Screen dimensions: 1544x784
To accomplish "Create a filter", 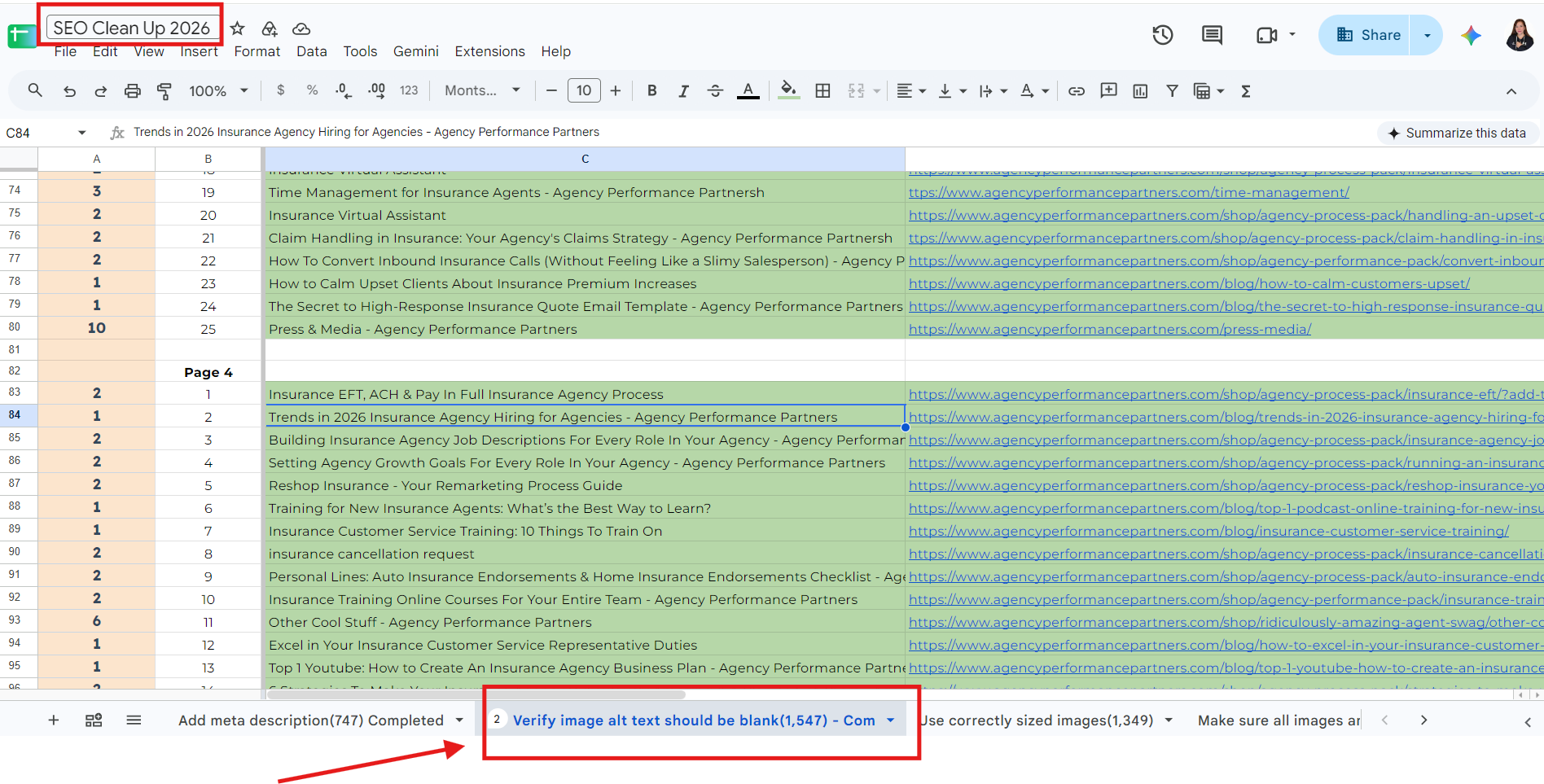I will point(1172,91).
